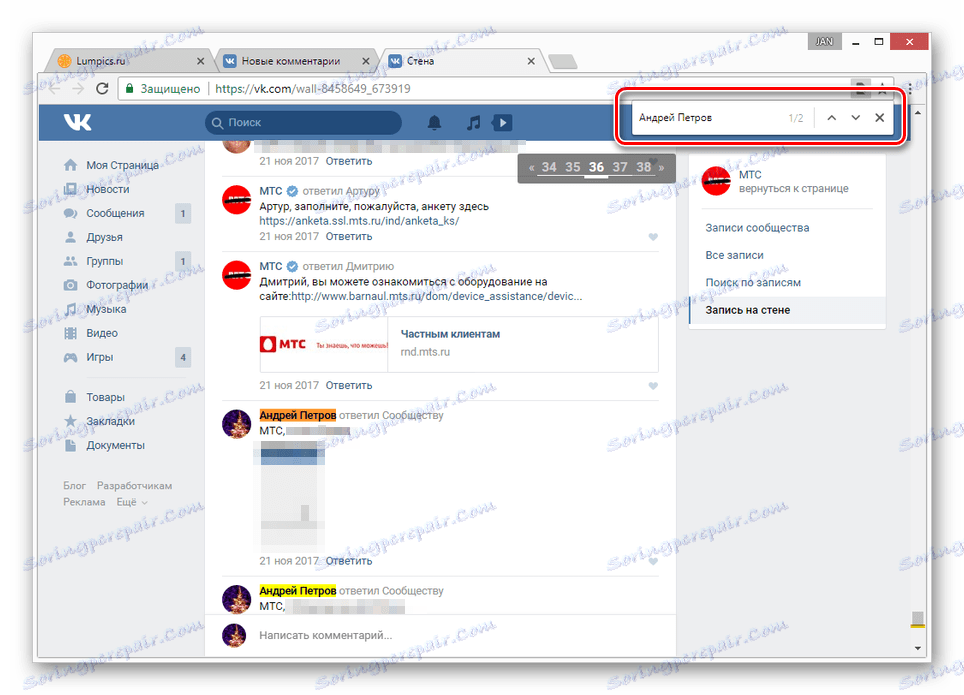
Task: Click the VK search field Поиск
Action: pyautogui.click(x=304, y=122)
